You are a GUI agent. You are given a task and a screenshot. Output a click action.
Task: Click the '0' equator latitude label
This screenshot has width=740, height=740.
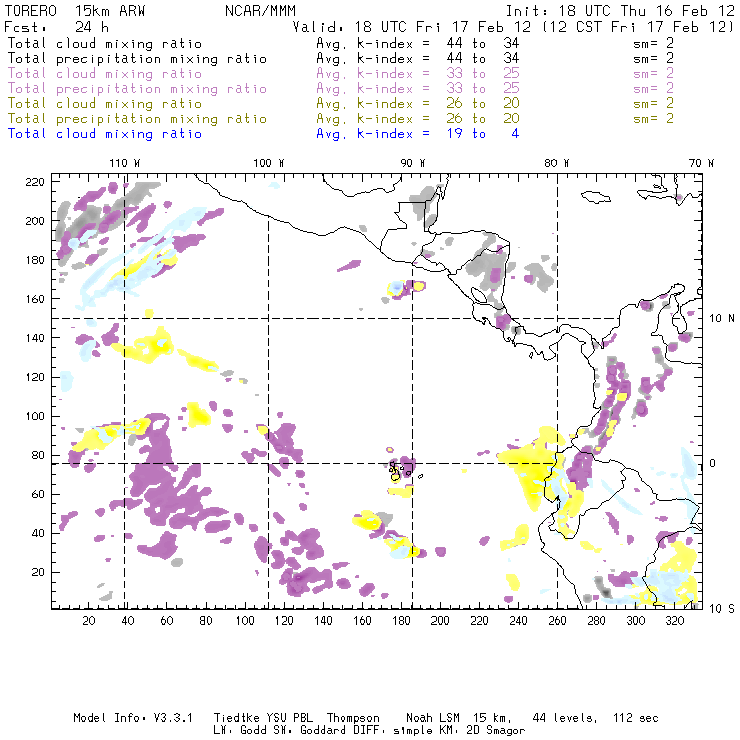[713, 464]
